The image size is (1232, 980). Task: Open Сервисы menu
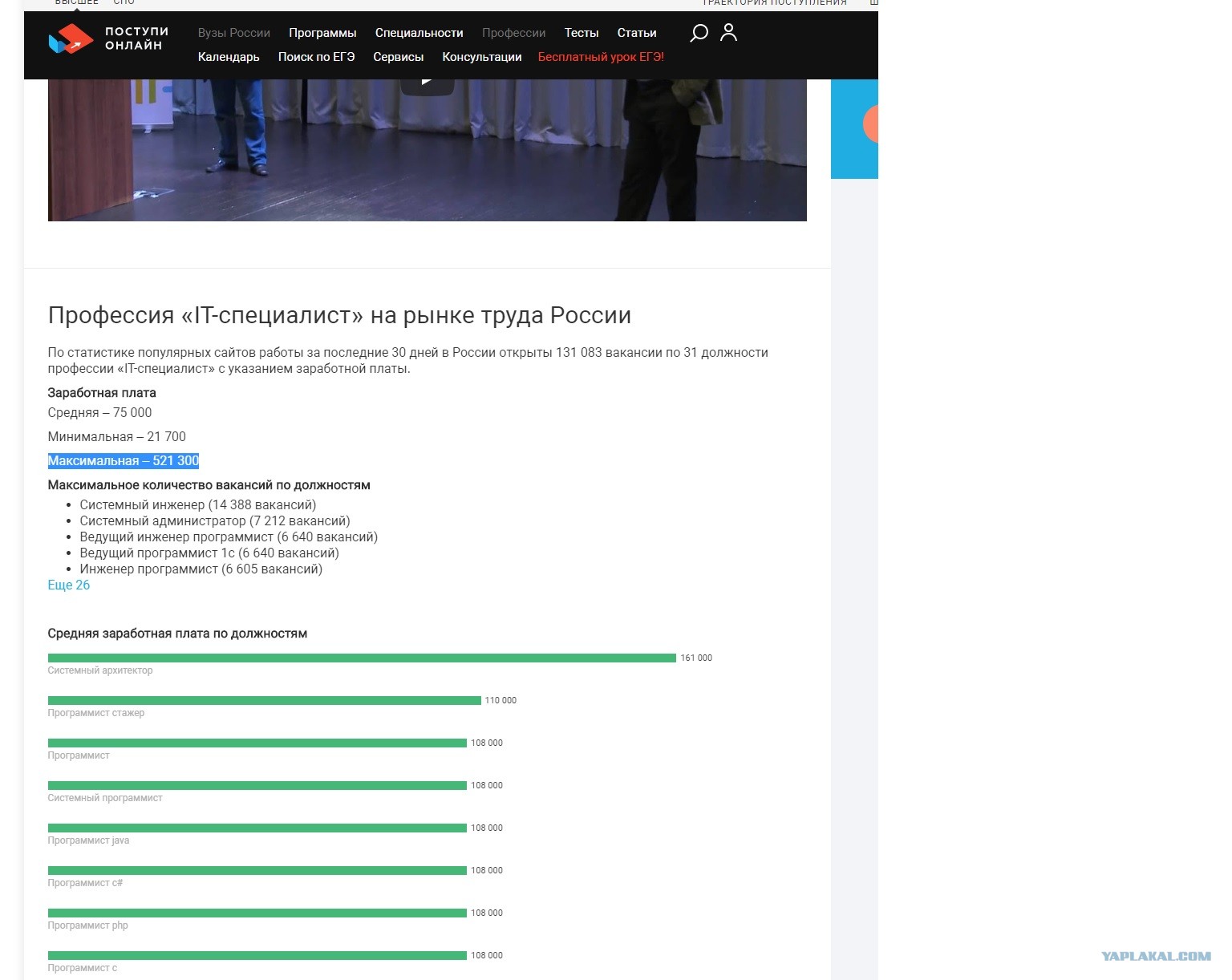pos(399,57)
